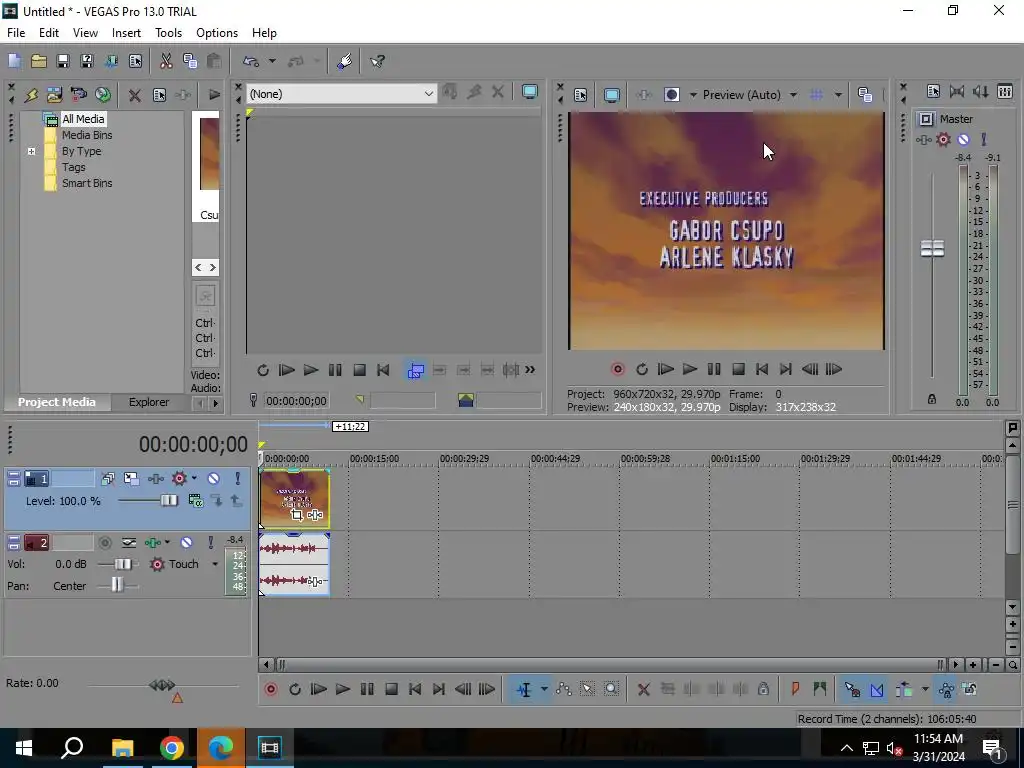Open Import Media icon in Project Media toolbar

click(54, 95)
